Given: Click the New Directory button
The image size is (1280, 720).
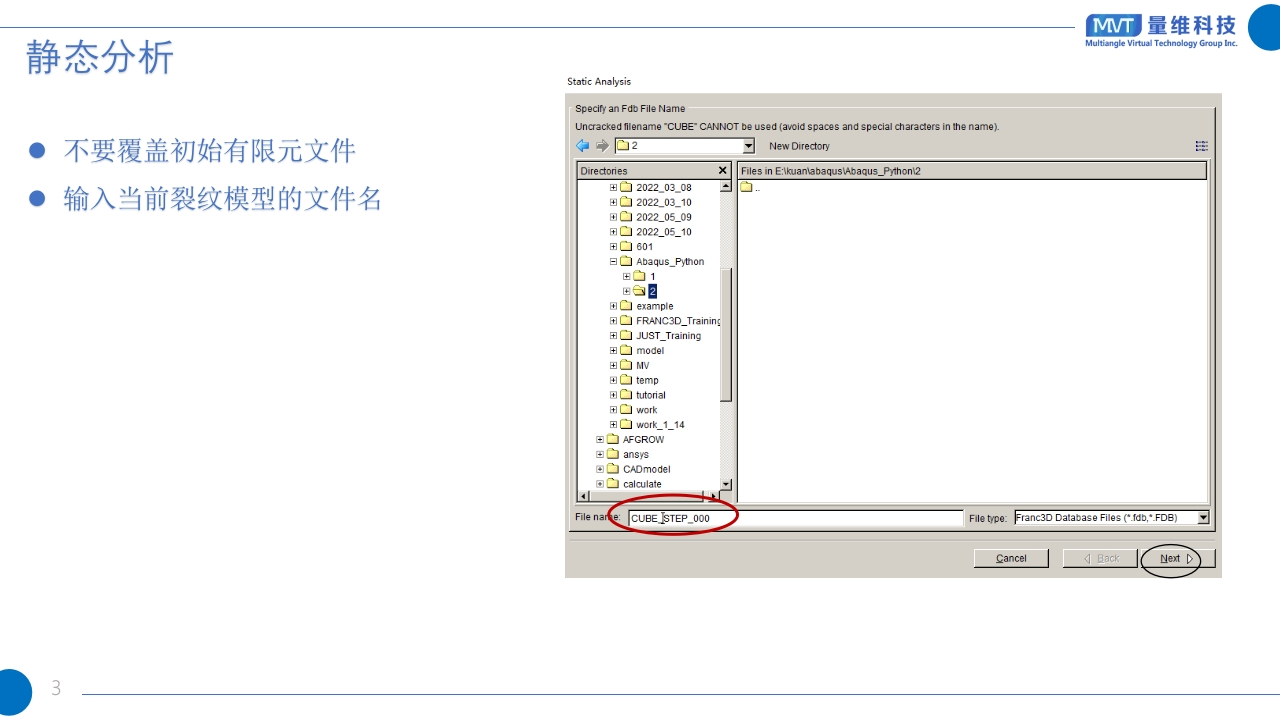Looking at the screenshot, I should (799, 146).
